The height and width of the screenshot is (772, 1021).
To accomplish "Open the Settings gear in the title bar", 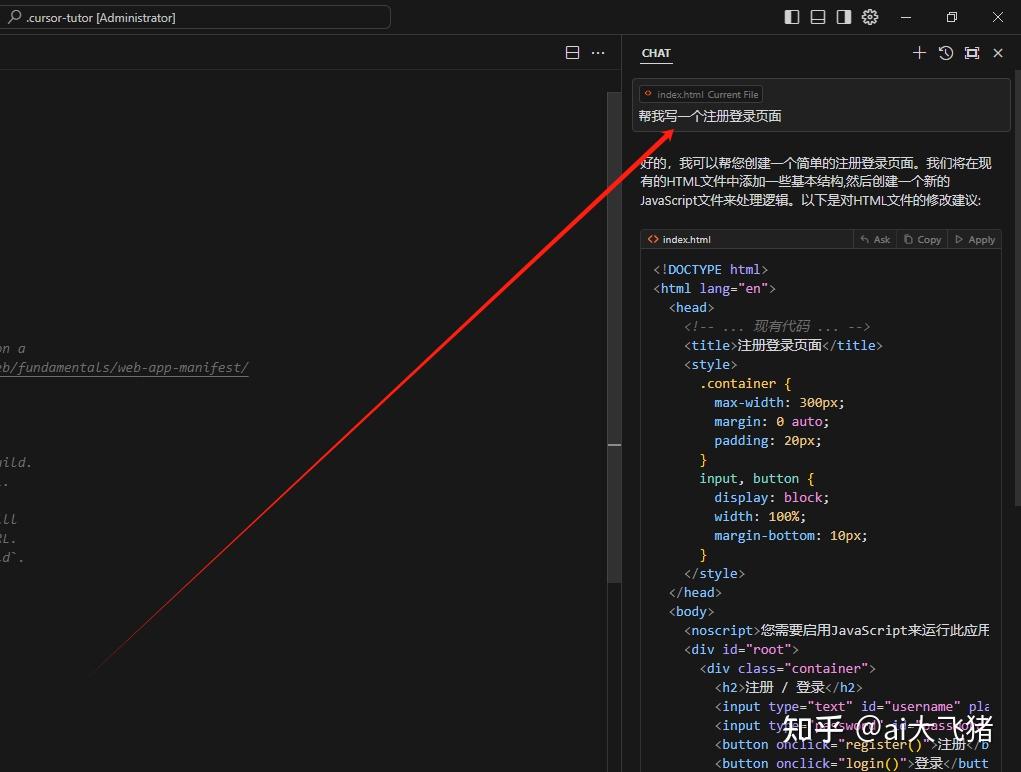I will (x=869, y=17).
